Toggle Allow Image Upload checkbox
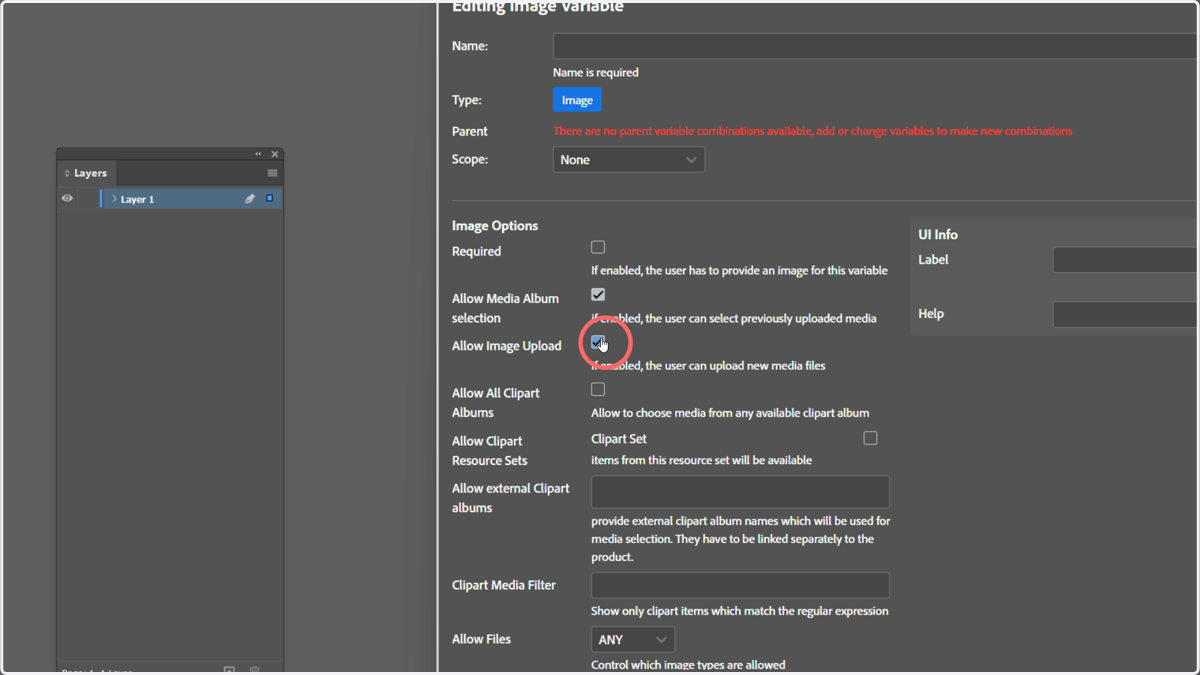Viewport: 1200px width, 675px height. [598, 342]
